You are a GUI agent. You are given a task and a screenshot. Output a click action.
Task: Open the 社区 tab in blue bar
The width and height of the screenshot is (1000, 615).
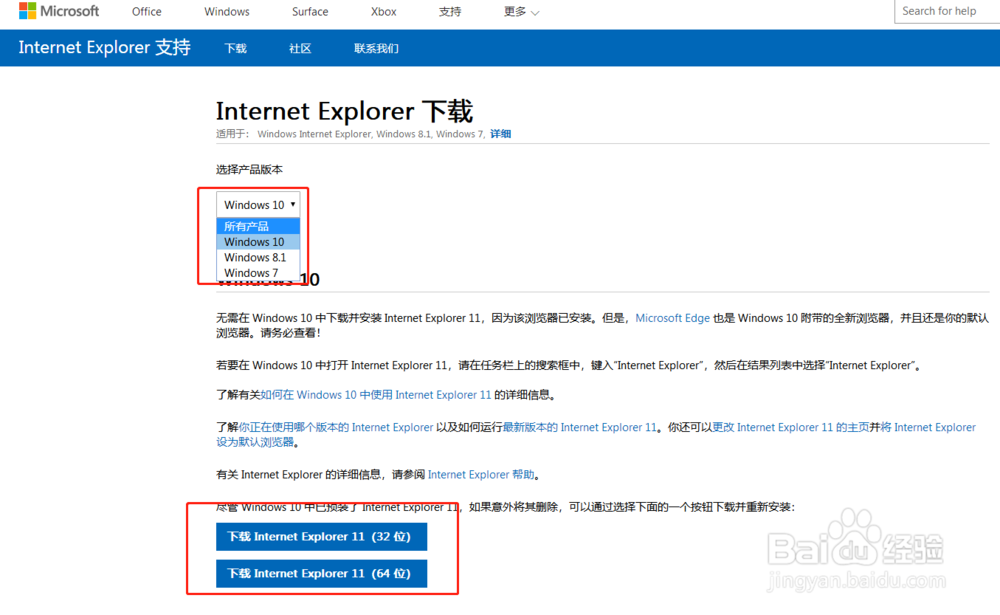(300, 48)
